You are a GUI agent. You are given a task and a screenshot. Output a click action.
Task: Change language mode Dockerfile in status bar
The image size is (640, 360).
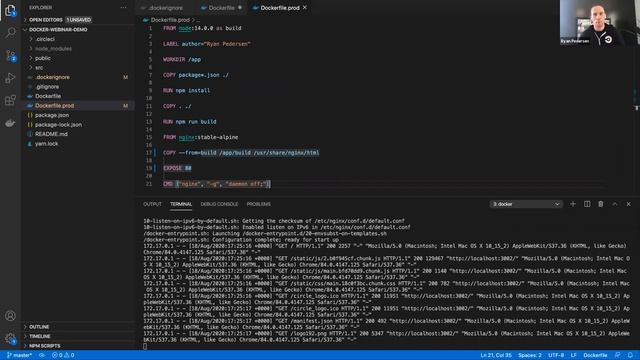pyautogui.click(x=595, y=355)
